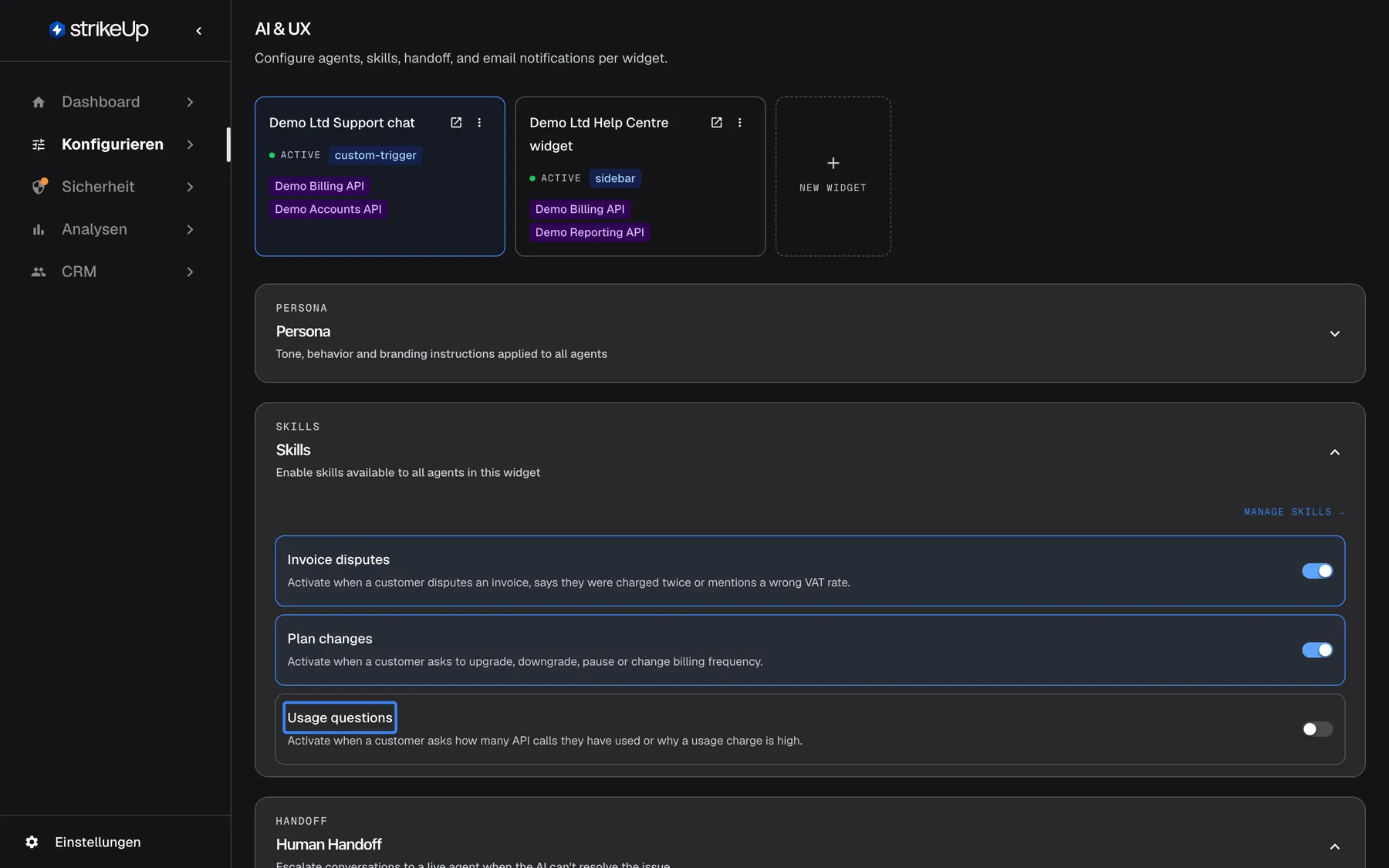Open Einstellungen in the sidebar
Image resolution: width=1389 pixels, height=868 pixels.
point(97,842)
